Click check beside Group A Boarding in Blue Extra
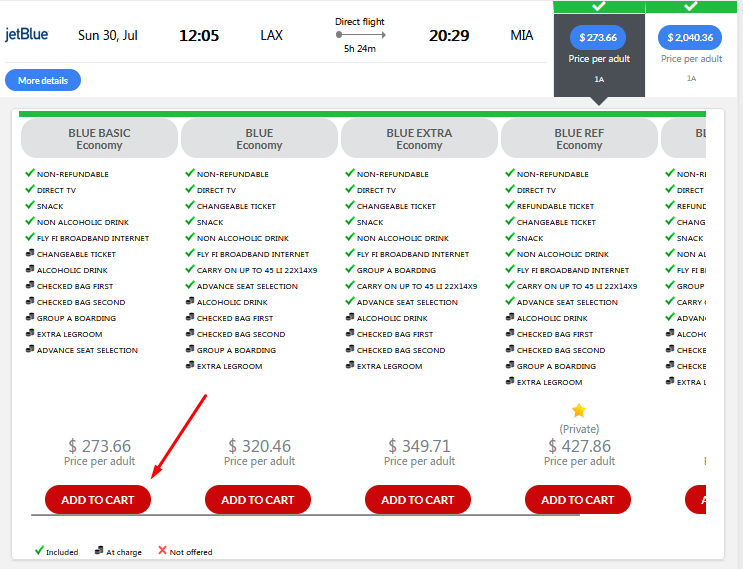 [x=350, y=269]
